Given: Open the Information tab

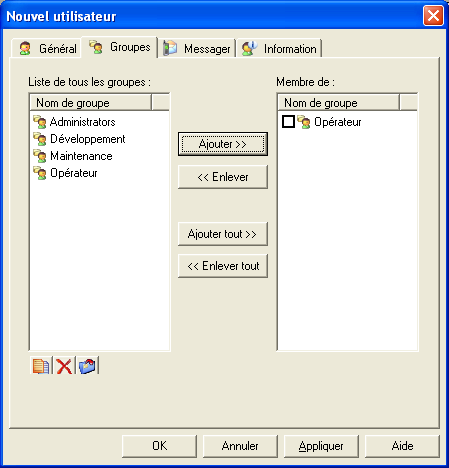Looking at the screenshot, I should coord(279,49).
